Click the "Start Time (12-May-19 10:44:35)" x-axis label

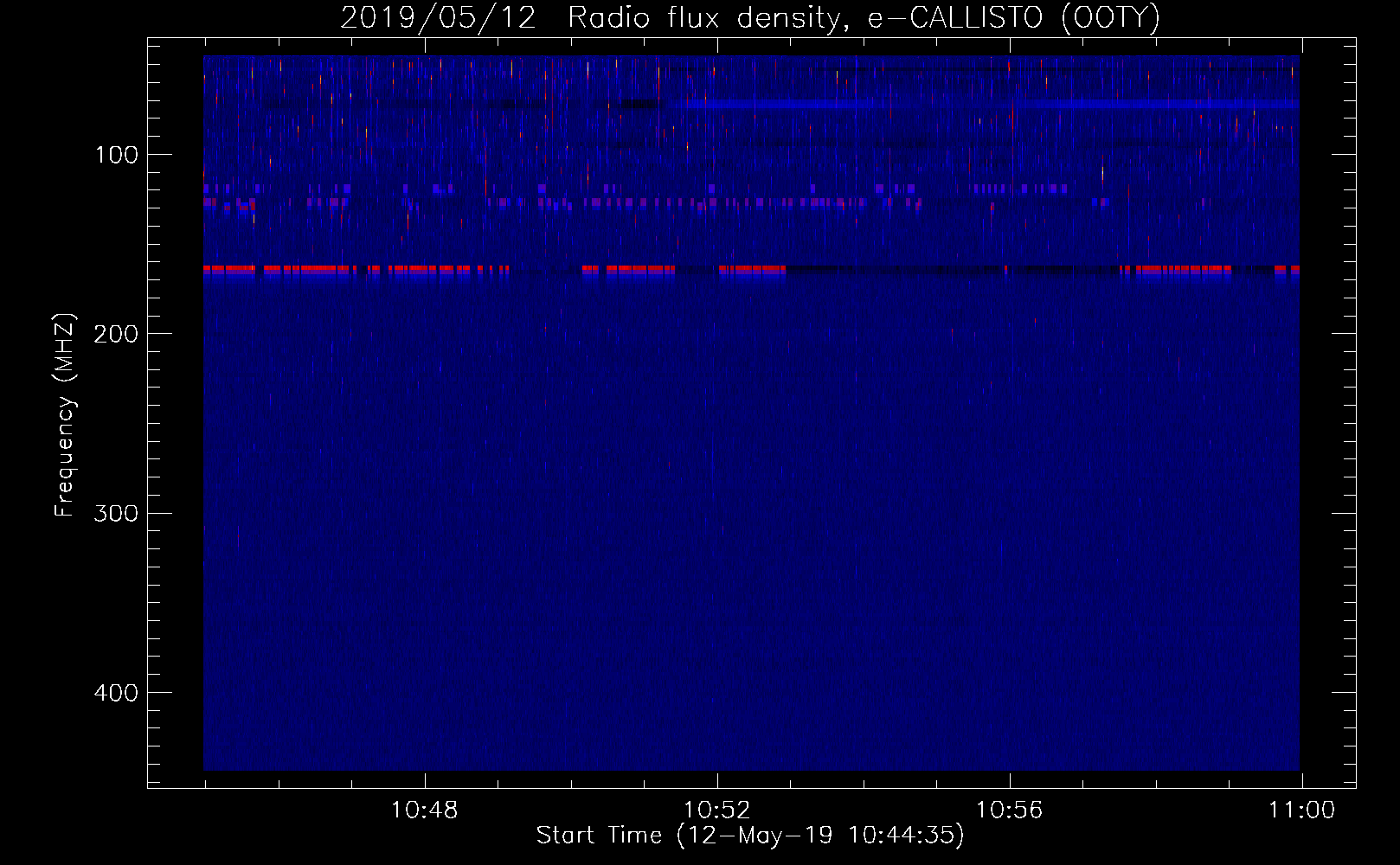750,836
